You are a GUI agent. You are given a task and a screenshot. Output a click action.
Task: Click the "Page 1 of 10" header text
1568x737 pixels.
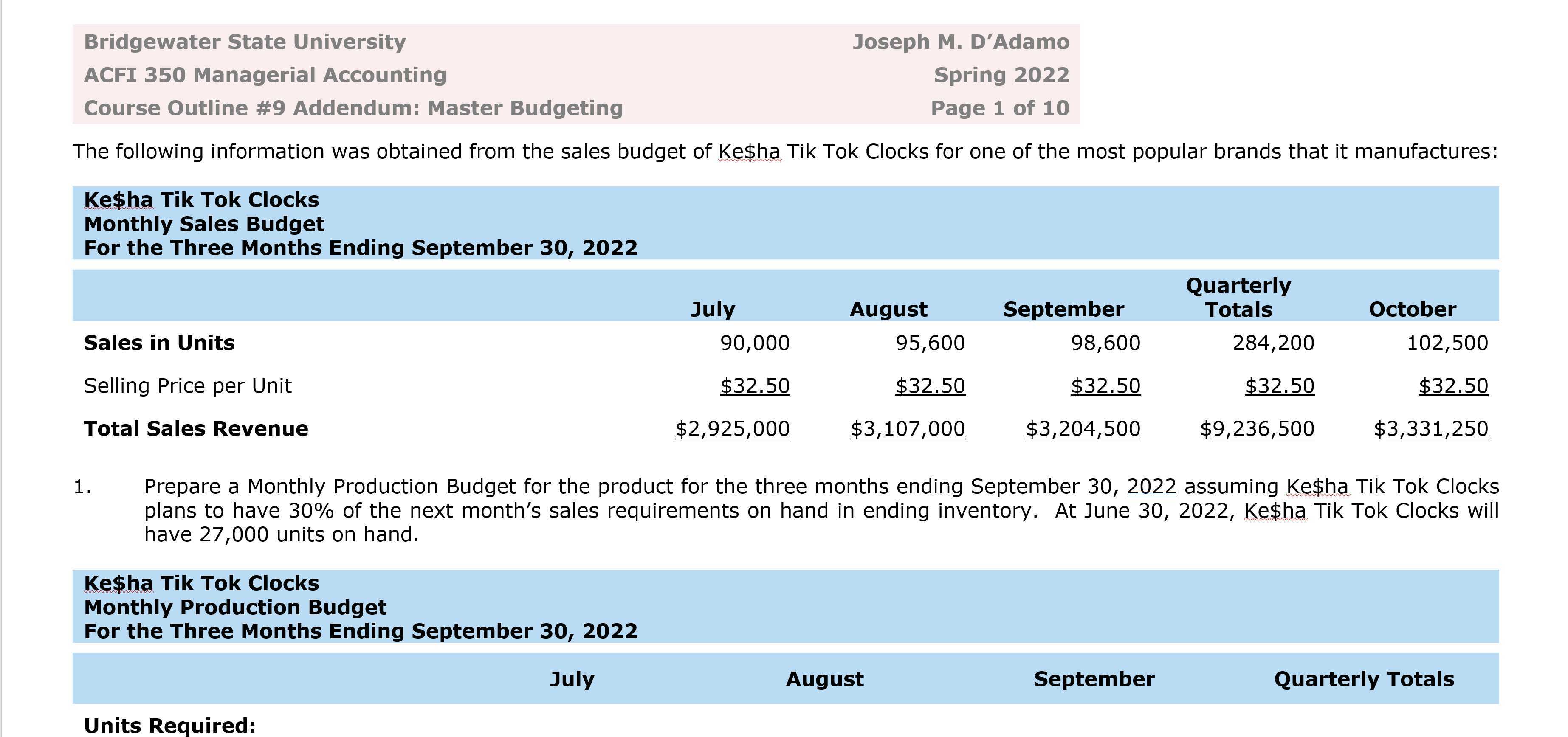point(999,108)
